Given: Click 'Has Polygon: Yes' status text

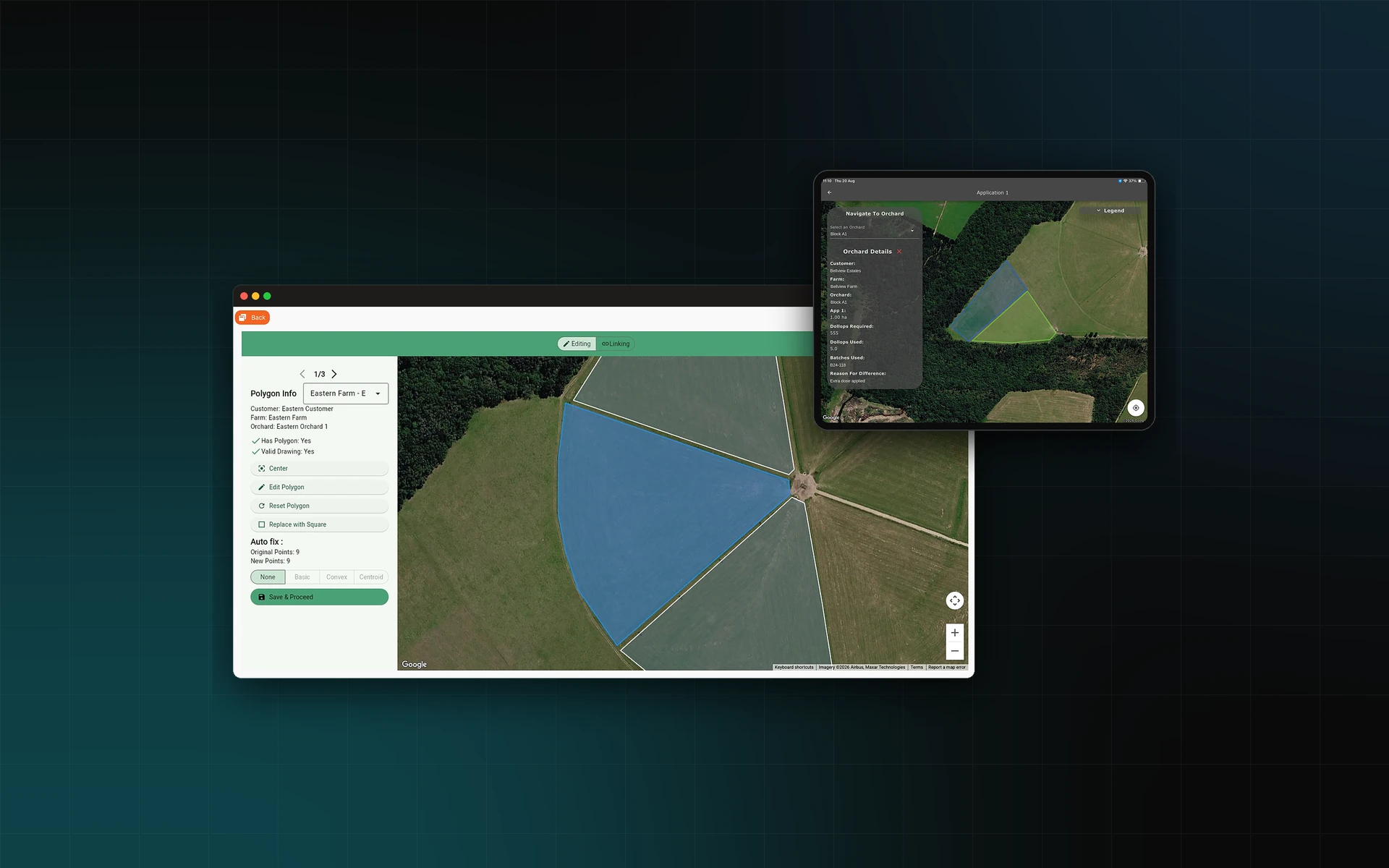Looking at the screenshot, I should (286, 441).
